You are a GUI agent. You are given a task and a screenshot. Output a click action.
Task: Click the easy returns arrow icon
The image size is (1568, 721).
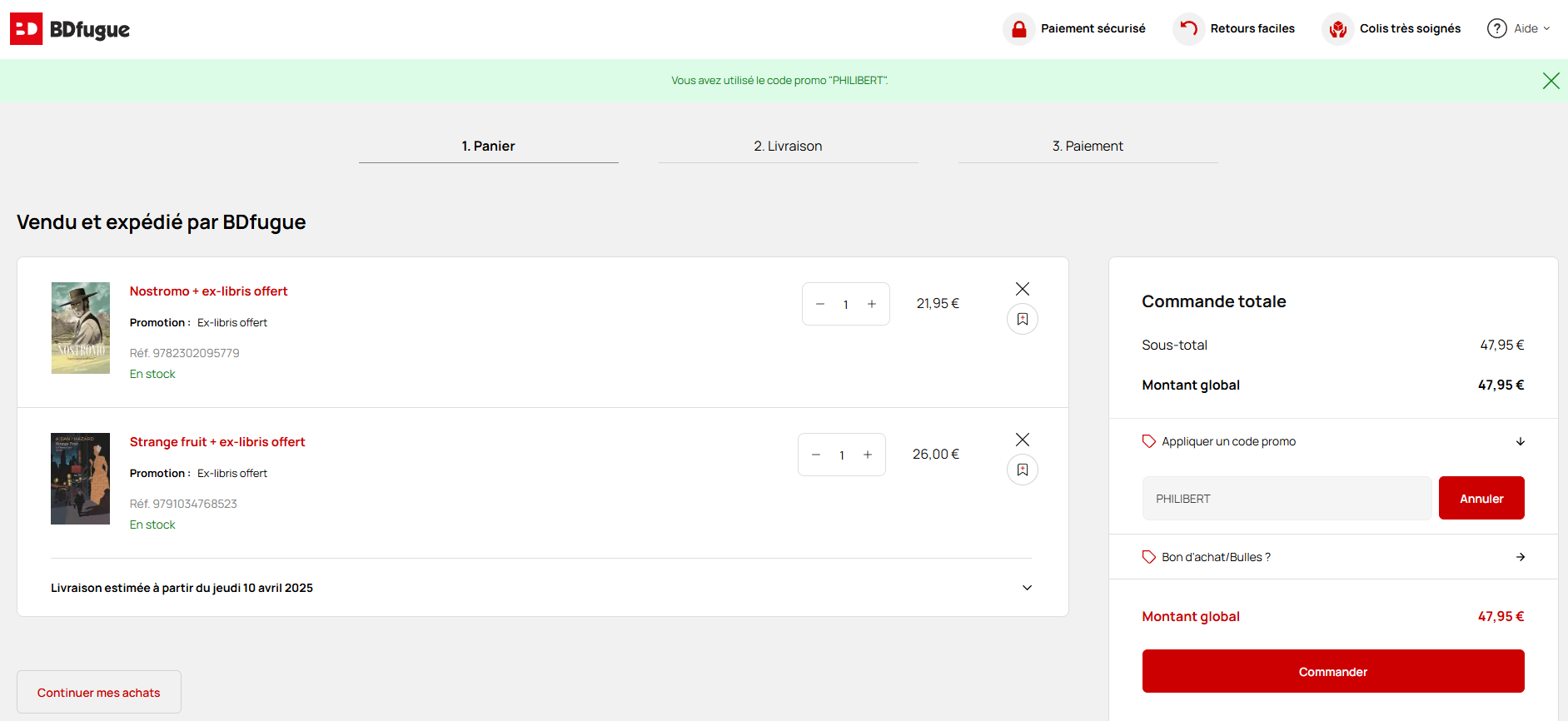tap(1188, 29)
